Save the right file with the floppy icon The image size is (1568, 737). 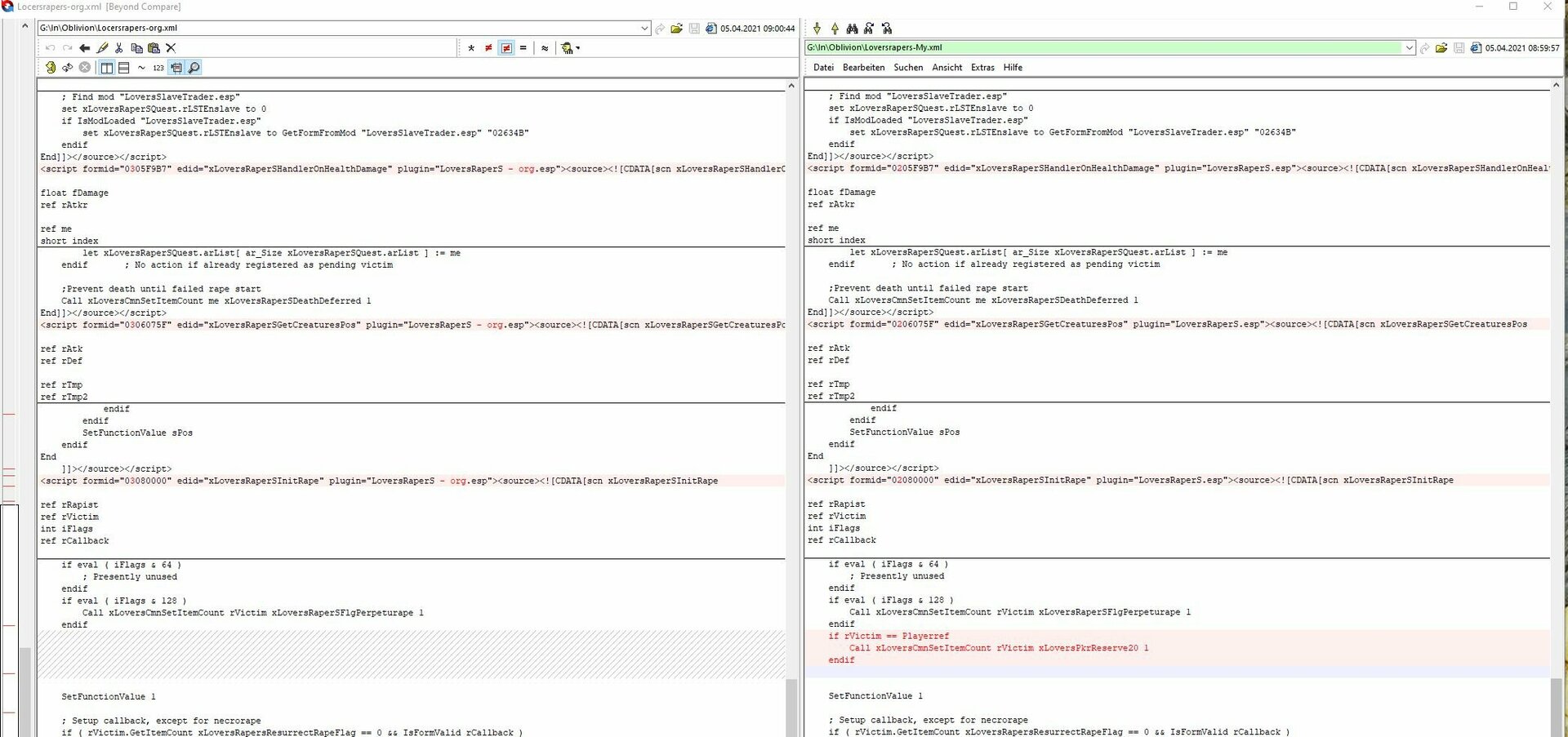point(1459,48)
